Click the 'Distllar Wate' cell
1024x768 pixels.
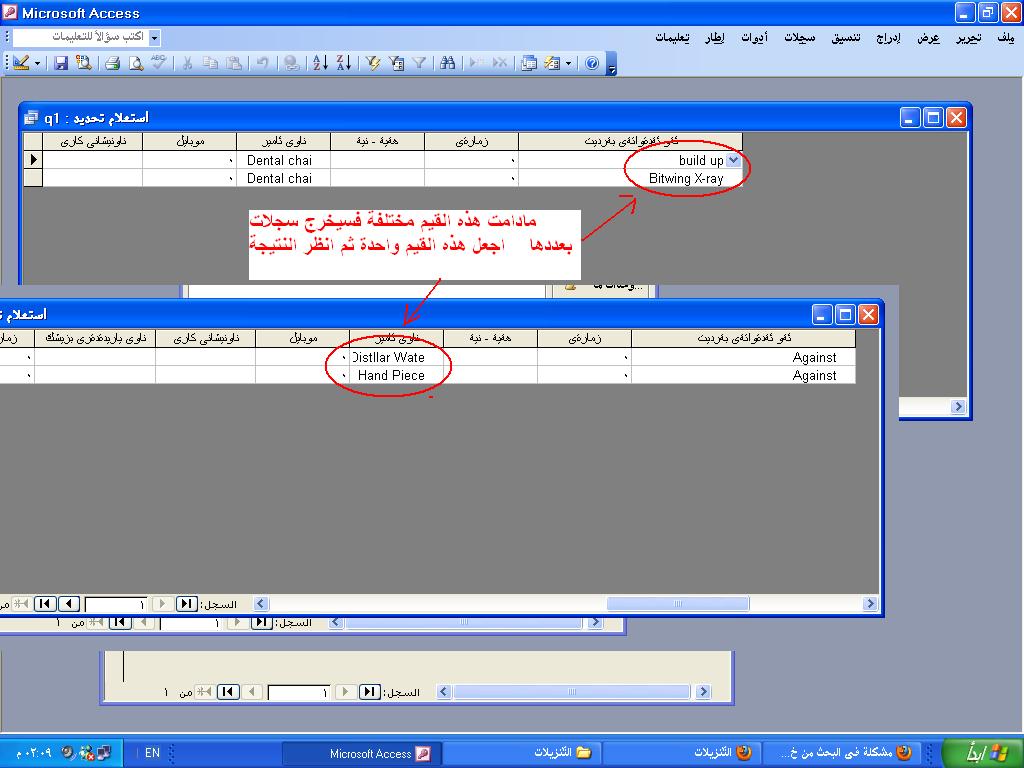click(x=396, y=357)
